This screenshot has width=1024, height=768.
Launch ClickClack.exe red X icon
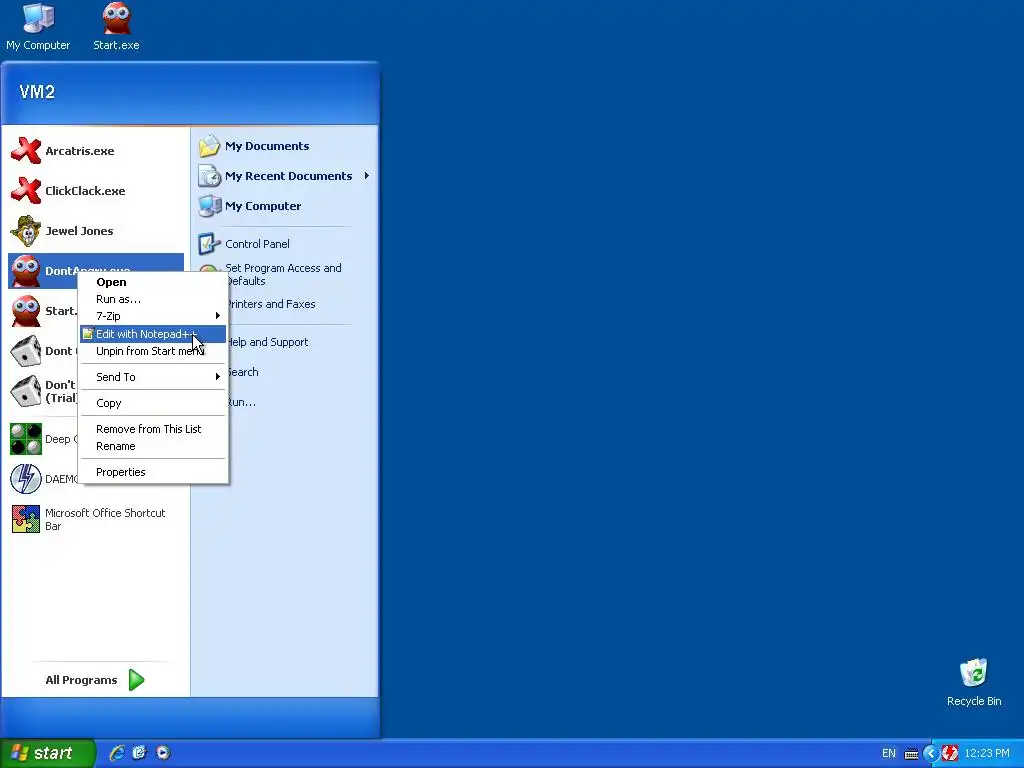click(26, 191)
